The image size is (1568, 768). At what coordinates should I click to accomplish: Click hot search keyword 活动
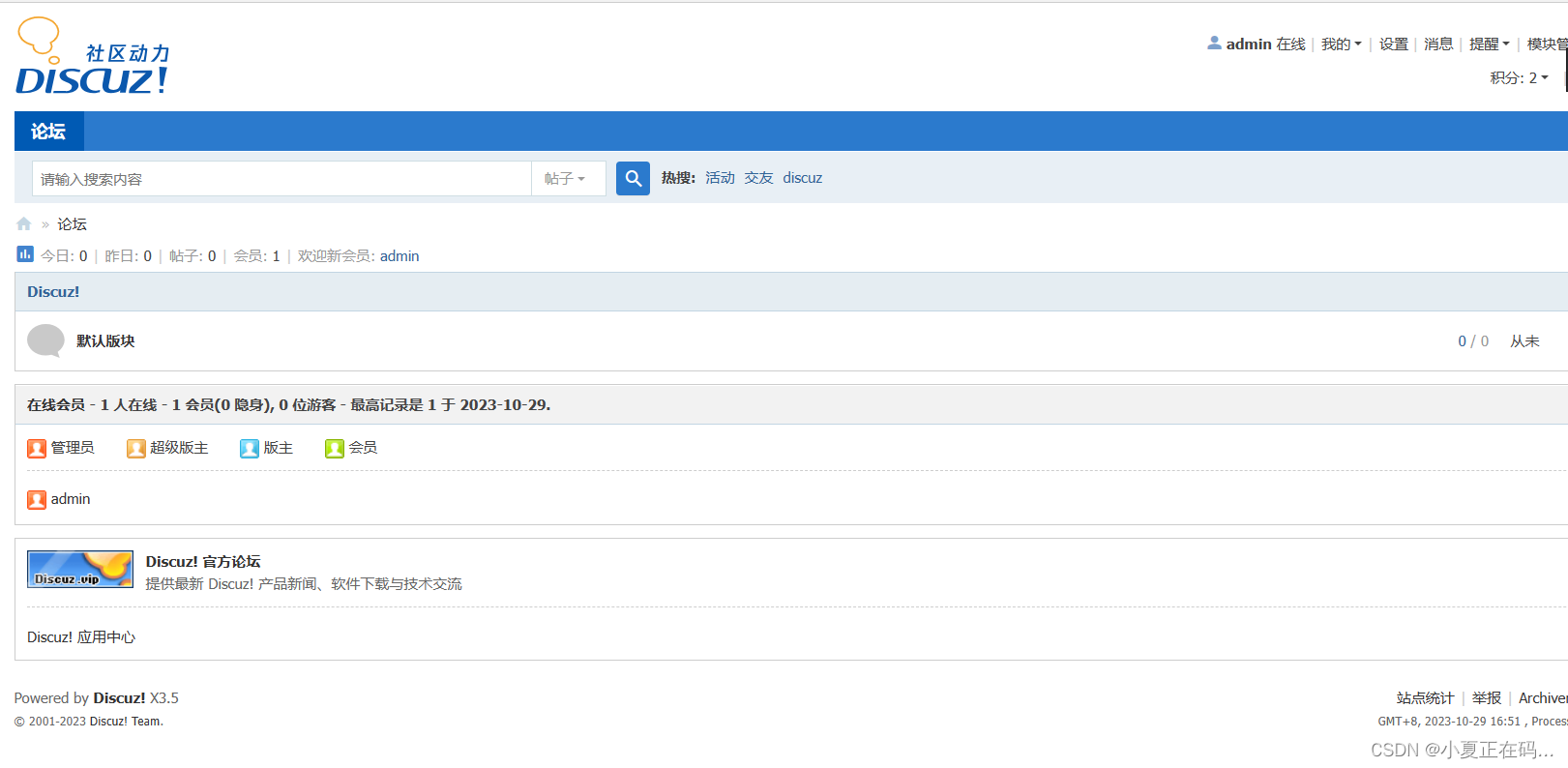coord(720,178)
